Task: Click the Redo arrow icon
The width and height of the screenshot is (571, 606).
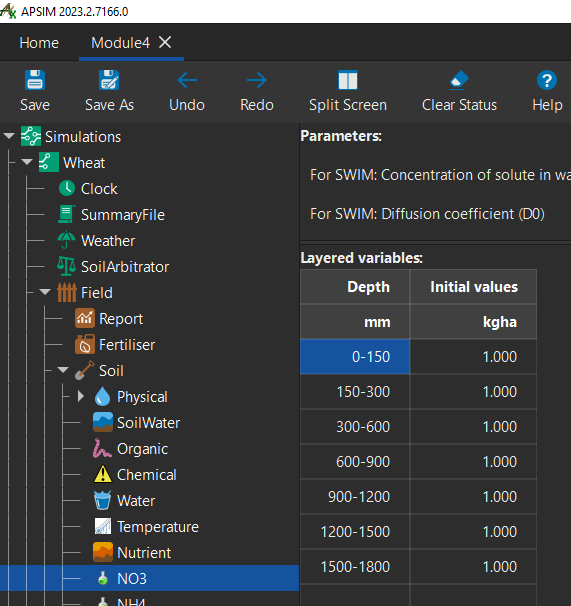Action: pyautogui.click(x=257, y=80)
